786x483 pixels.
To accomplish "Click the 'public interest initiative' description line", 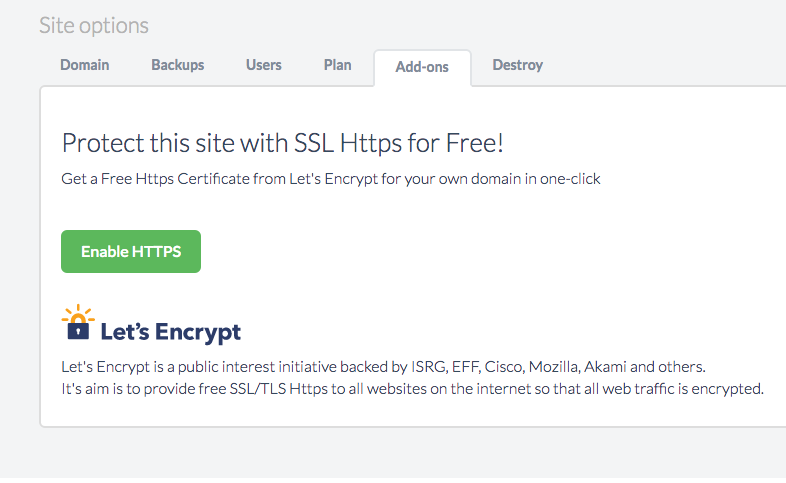I will click(391, 366).
